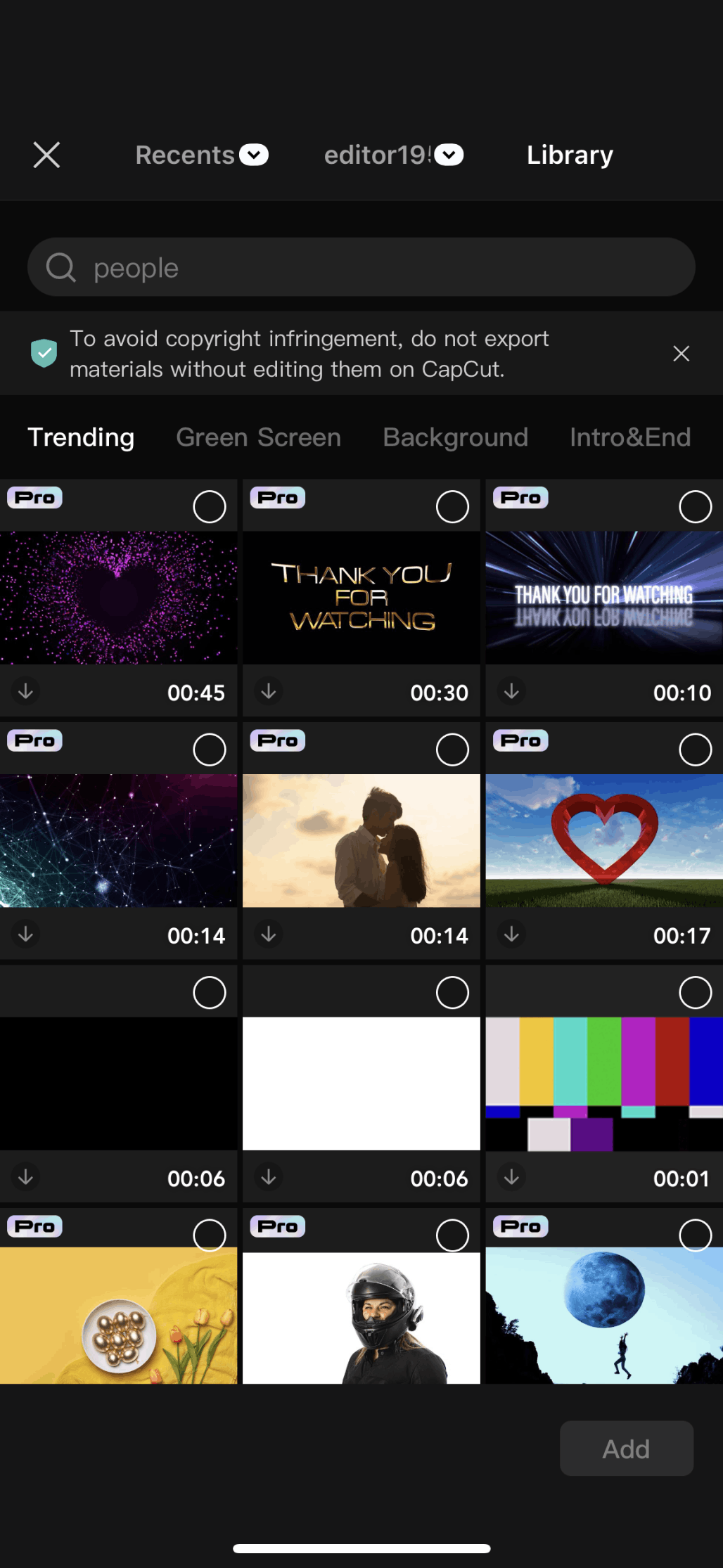Image resolution: width=723 pixels, height=1568 pixels.
Task: Preview the solid black clip thumbnail
Action: click(x=118, y=1084)
